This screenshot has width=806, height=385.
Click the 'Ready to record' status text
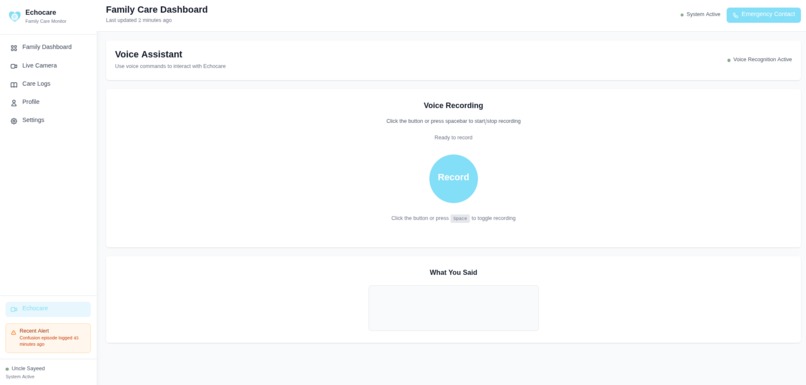[x=453, y=138]
